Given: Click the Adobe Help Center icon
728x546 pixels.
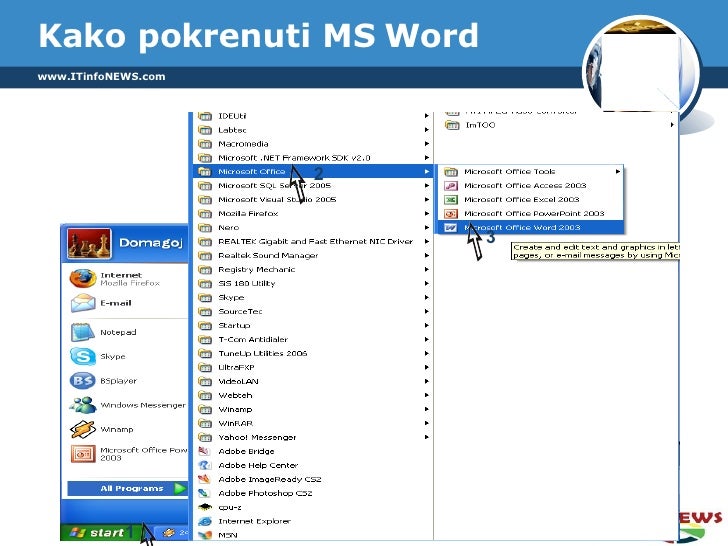Looking at the screenshot, I should (x=204, y=465).
